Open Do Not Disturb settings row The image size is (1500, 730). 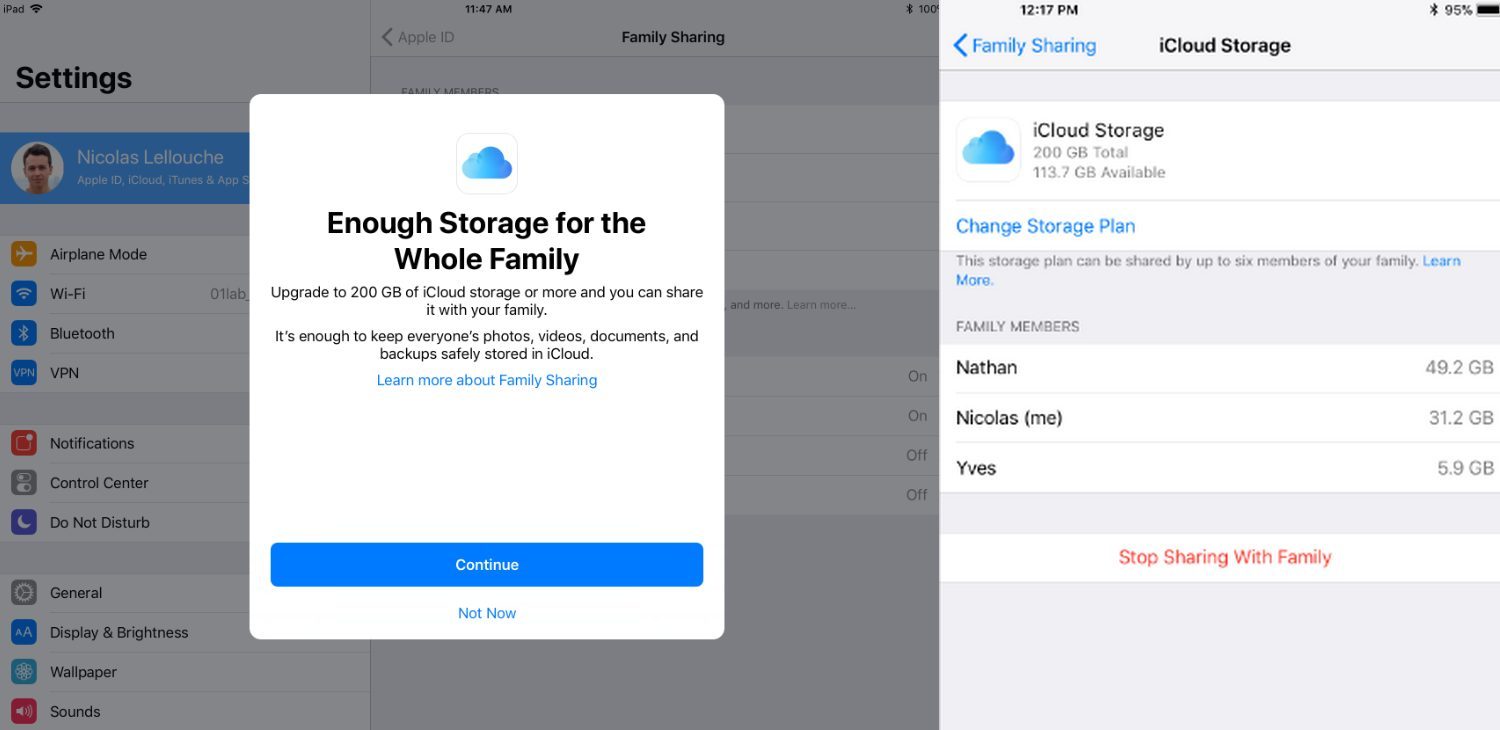(x=125, y=522)
